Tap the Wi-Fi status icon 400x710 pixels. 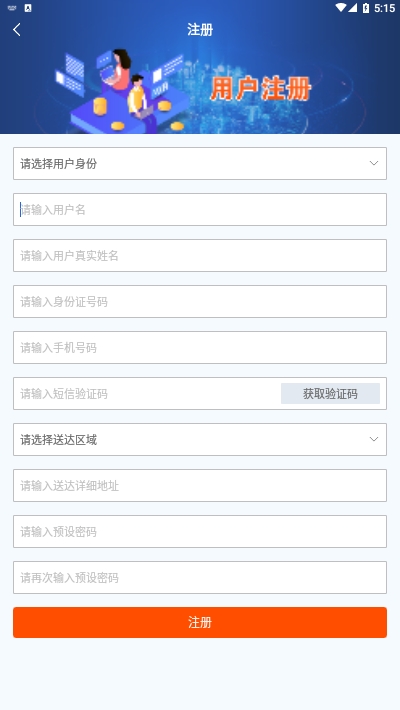(x=341, y=8)
